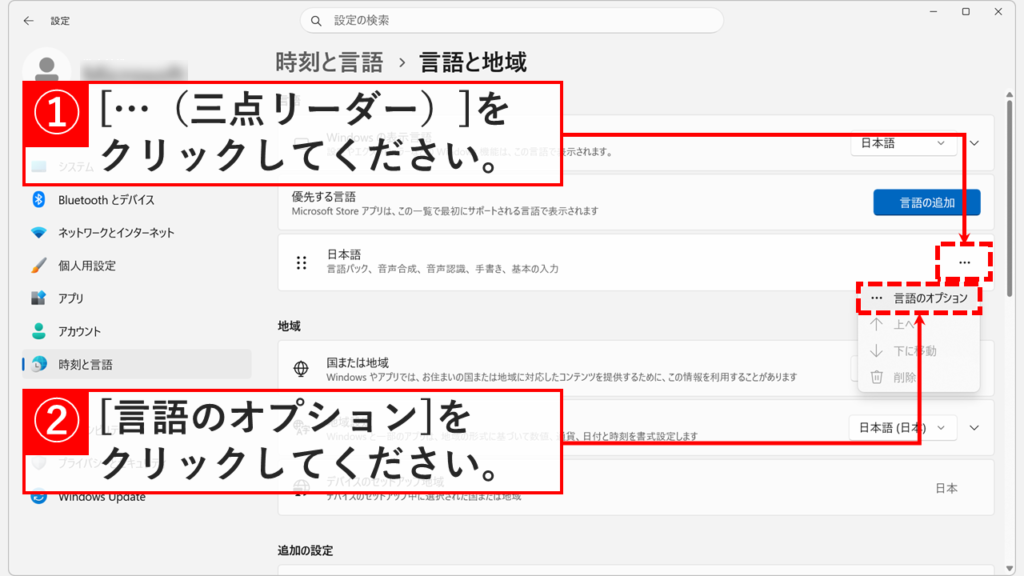This screenshot has height=576, width=1024.
Task: Click the down arrow icon beside 下に移動
Action: (876, 351)
